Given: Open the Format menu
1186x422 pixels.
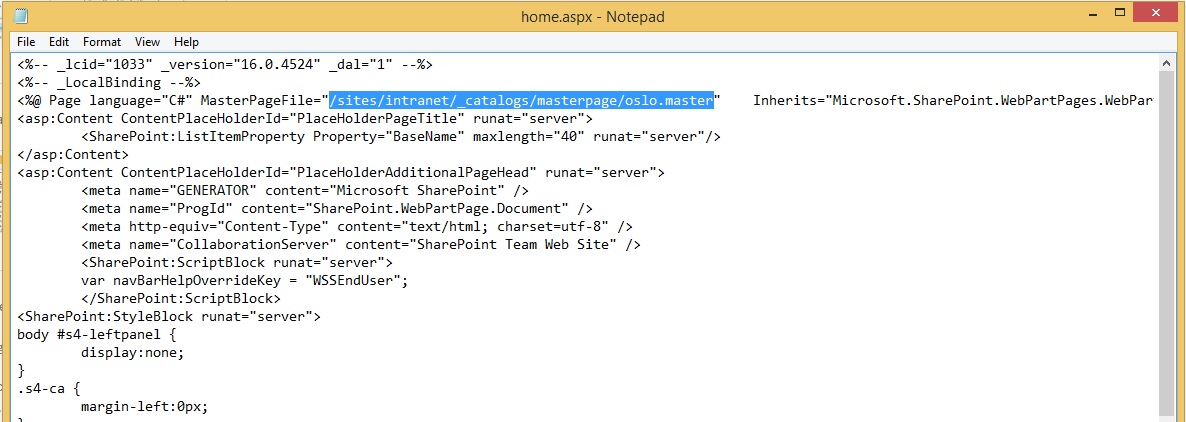Looking at the screenshot, I should click(x=102, y=42).
